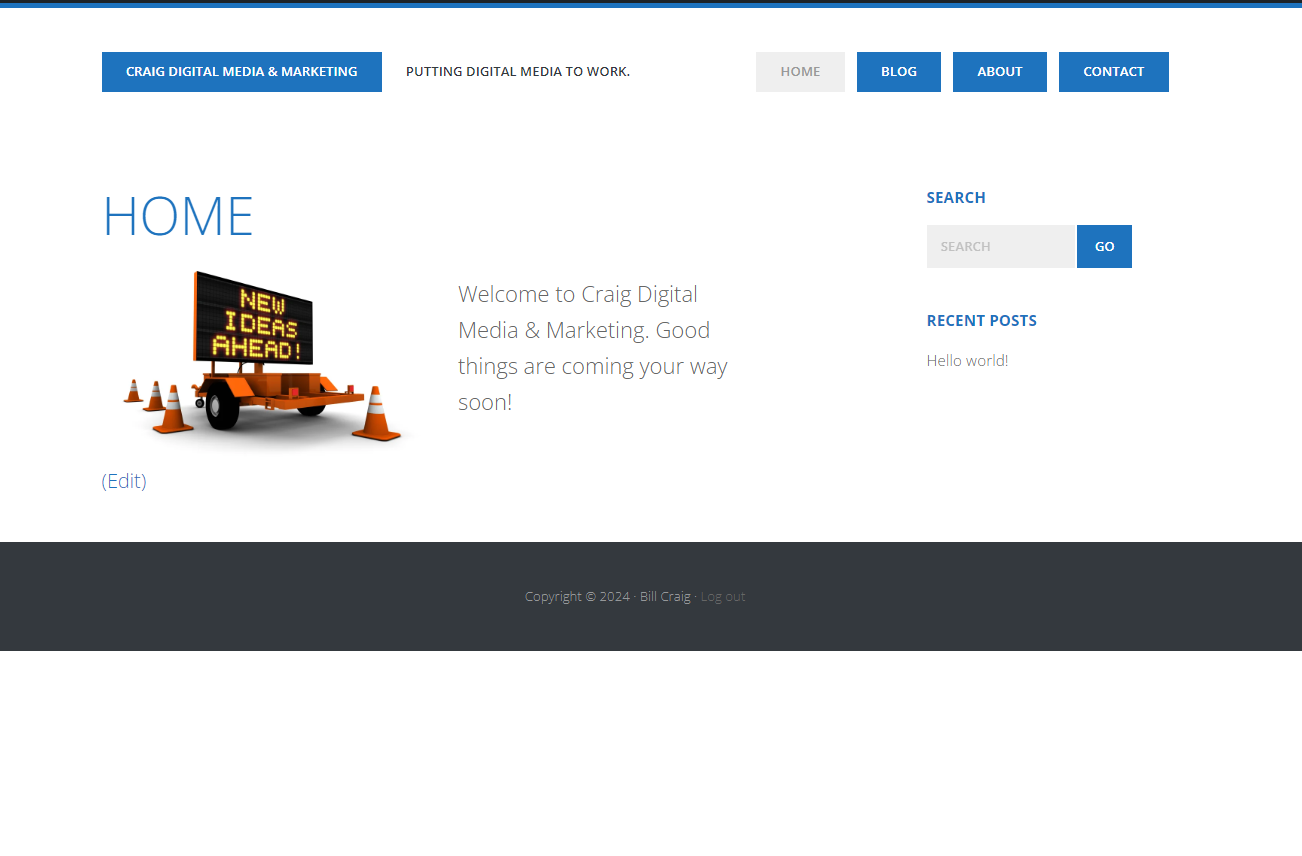This screenshot has width=1302, height=856.
Task: Click the Search sidebar heading
Action: [955, 198]
